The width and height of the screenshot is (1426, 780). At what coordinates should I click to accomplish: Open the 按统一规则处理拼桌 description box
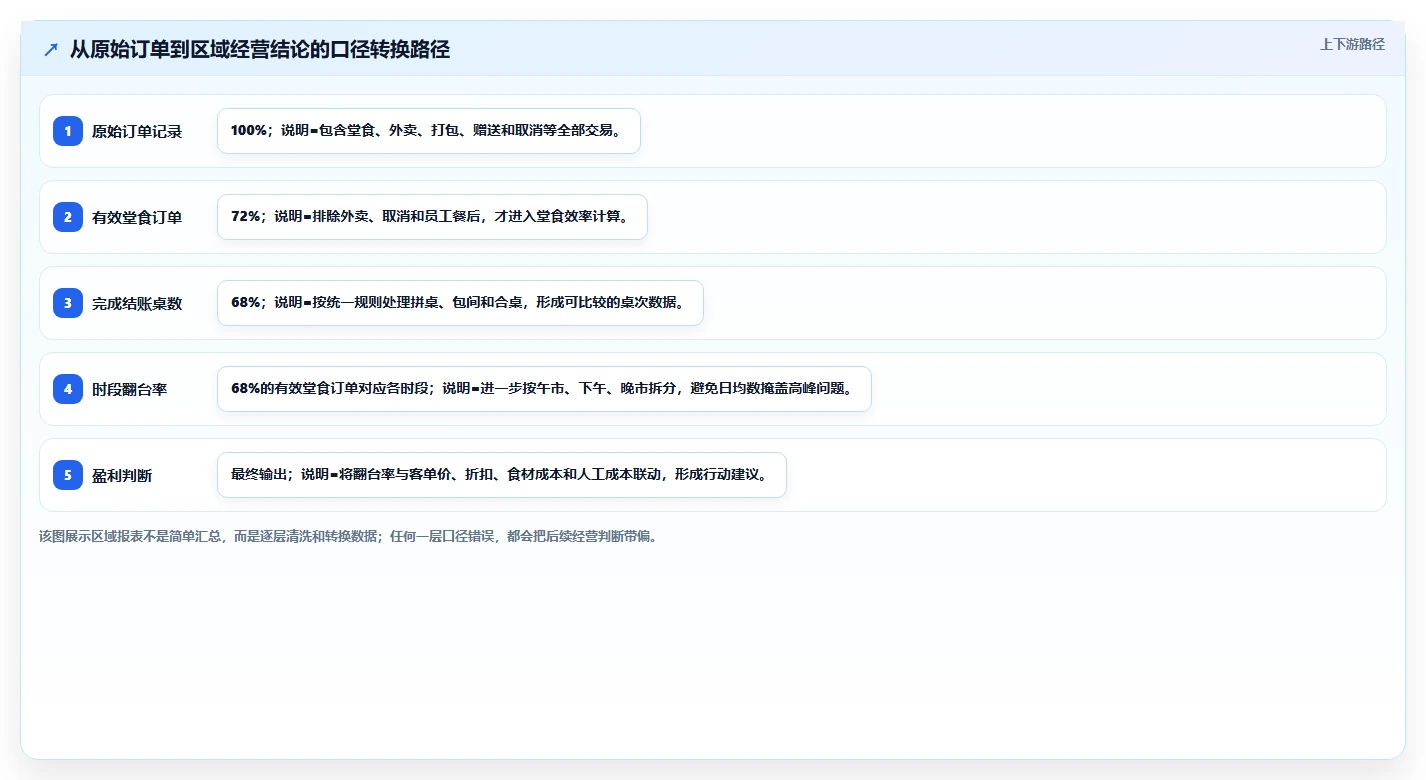click(x=460, y=303)
